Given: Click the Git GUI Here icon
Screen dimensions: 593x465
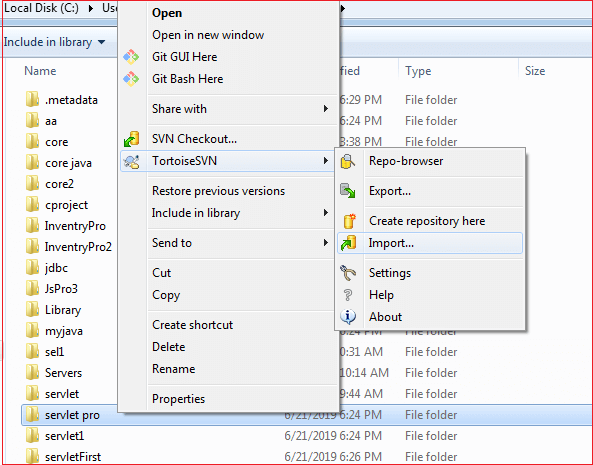Looking at the screenshot, I should pyautogui.click(x=131, y=57).
